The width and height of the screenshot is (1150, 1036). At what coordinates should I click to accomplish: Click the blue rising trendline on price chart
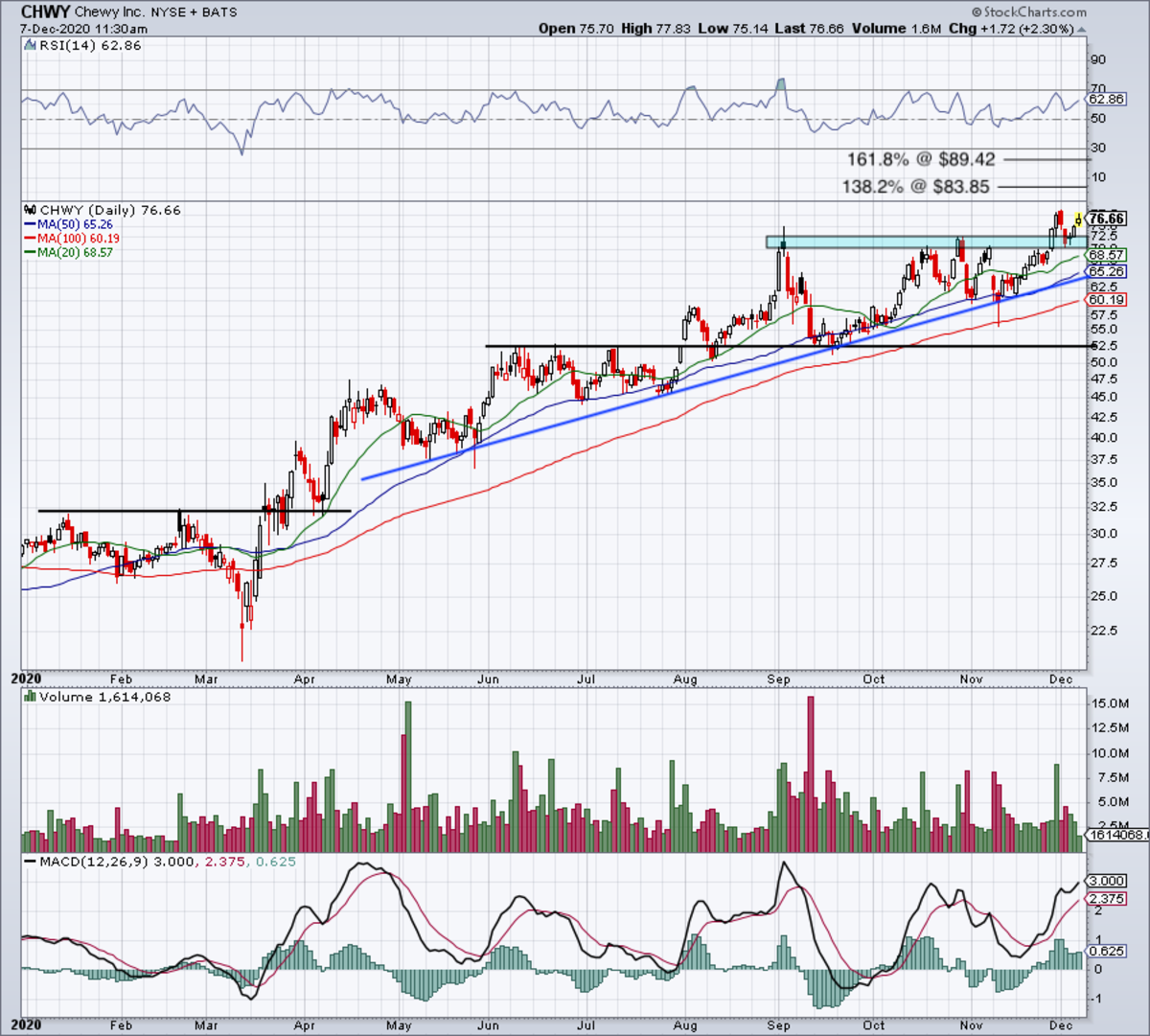coord(724,378)
